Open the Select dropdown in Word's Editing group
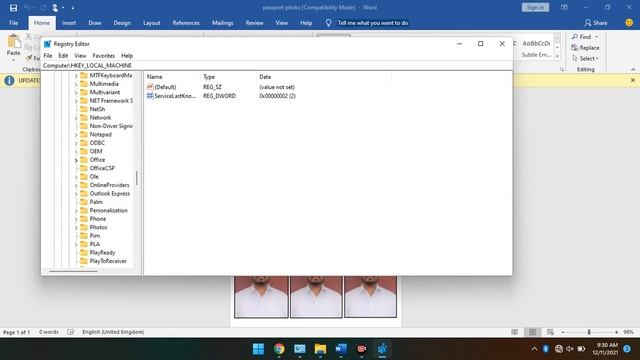This screenshot has height=360, width=640. pyautogui.click(x=585, y=58)
